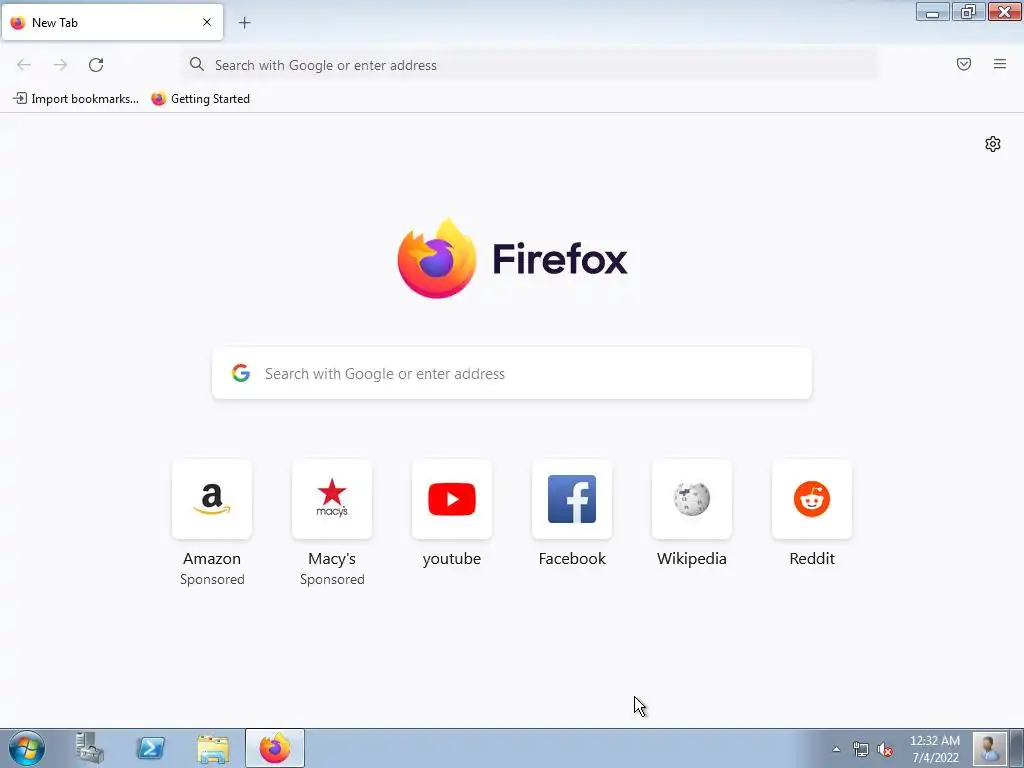1024x768 pixels.
Task: Show hidden system tray icons
Action: click(x=837, y=749)
